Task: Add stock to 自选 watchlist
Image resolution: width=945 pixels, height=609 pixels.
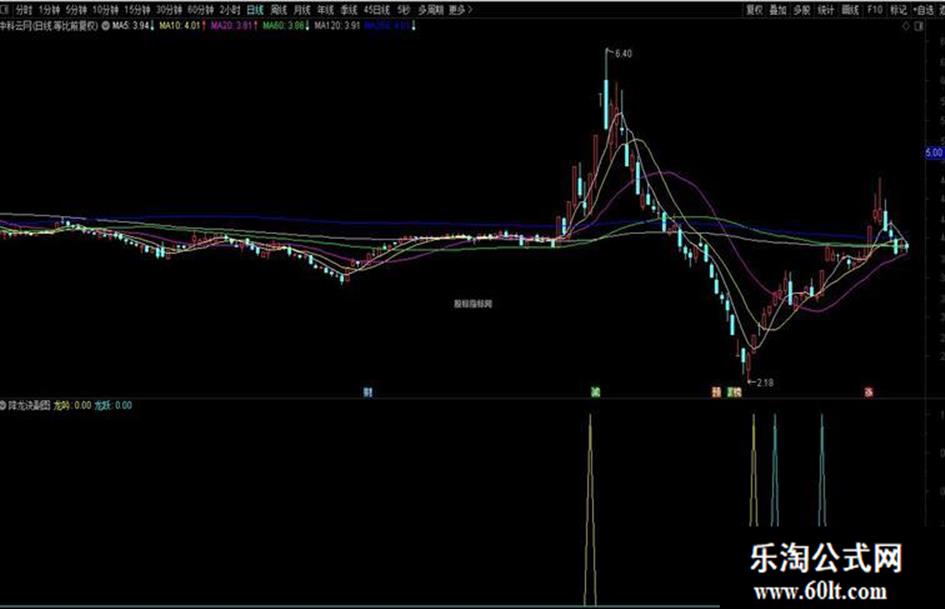Action: tap(923, 10)
